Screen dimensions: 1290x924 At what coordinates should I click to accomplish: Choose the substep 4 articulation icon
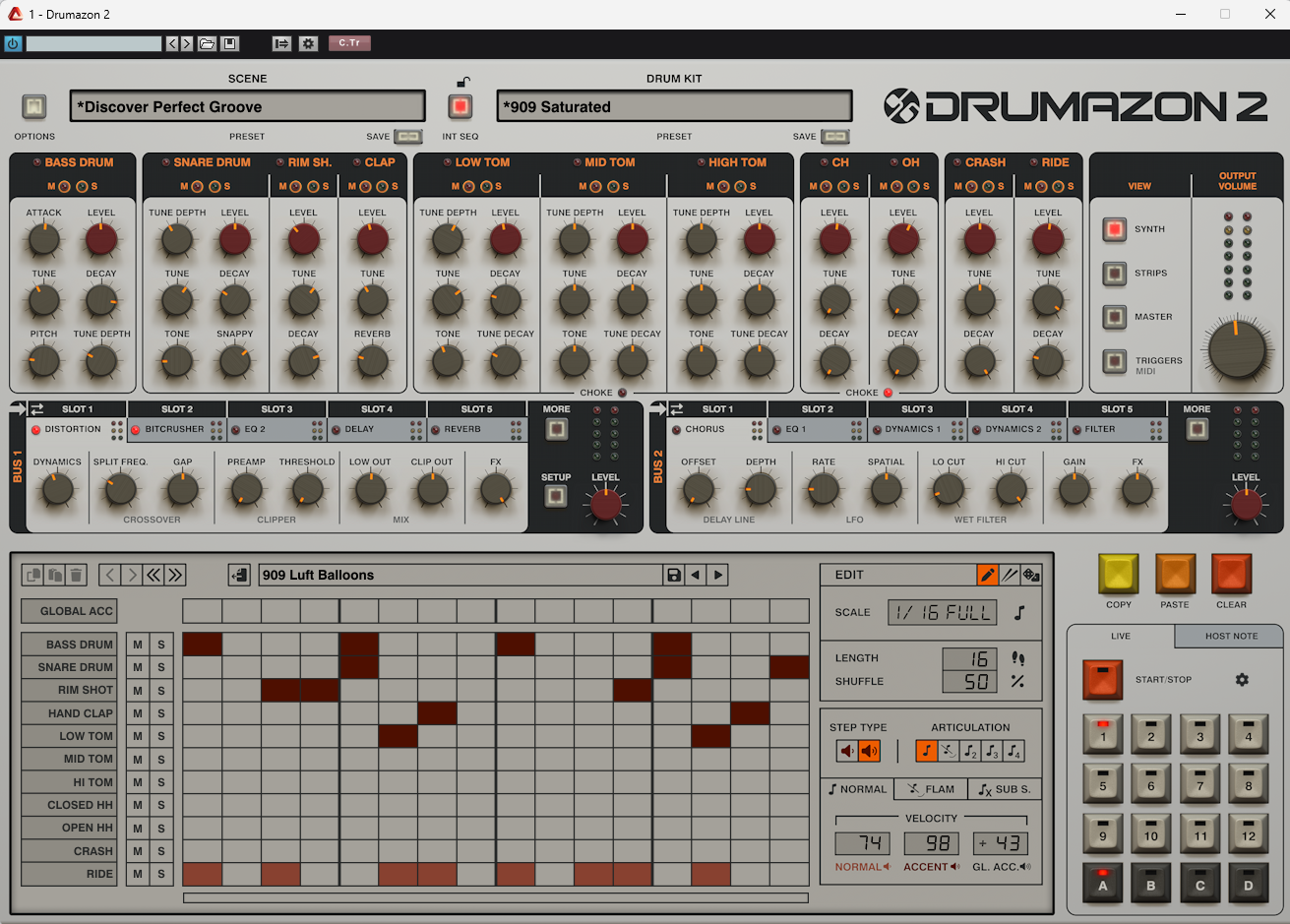[x=1014, y=751]
